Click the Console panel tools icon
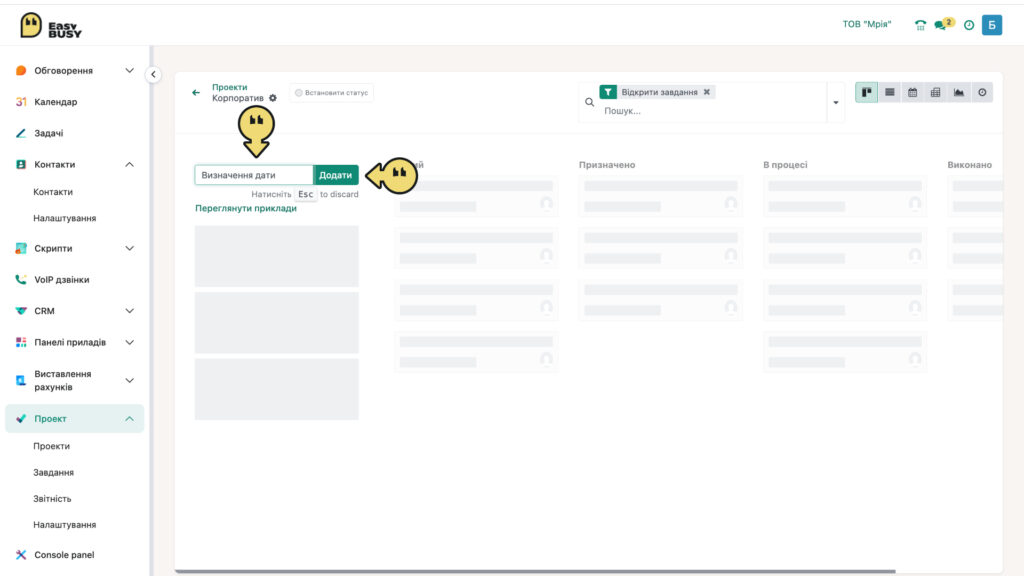The height and width of the screenshot is (576, 1024). coord(21,554)
